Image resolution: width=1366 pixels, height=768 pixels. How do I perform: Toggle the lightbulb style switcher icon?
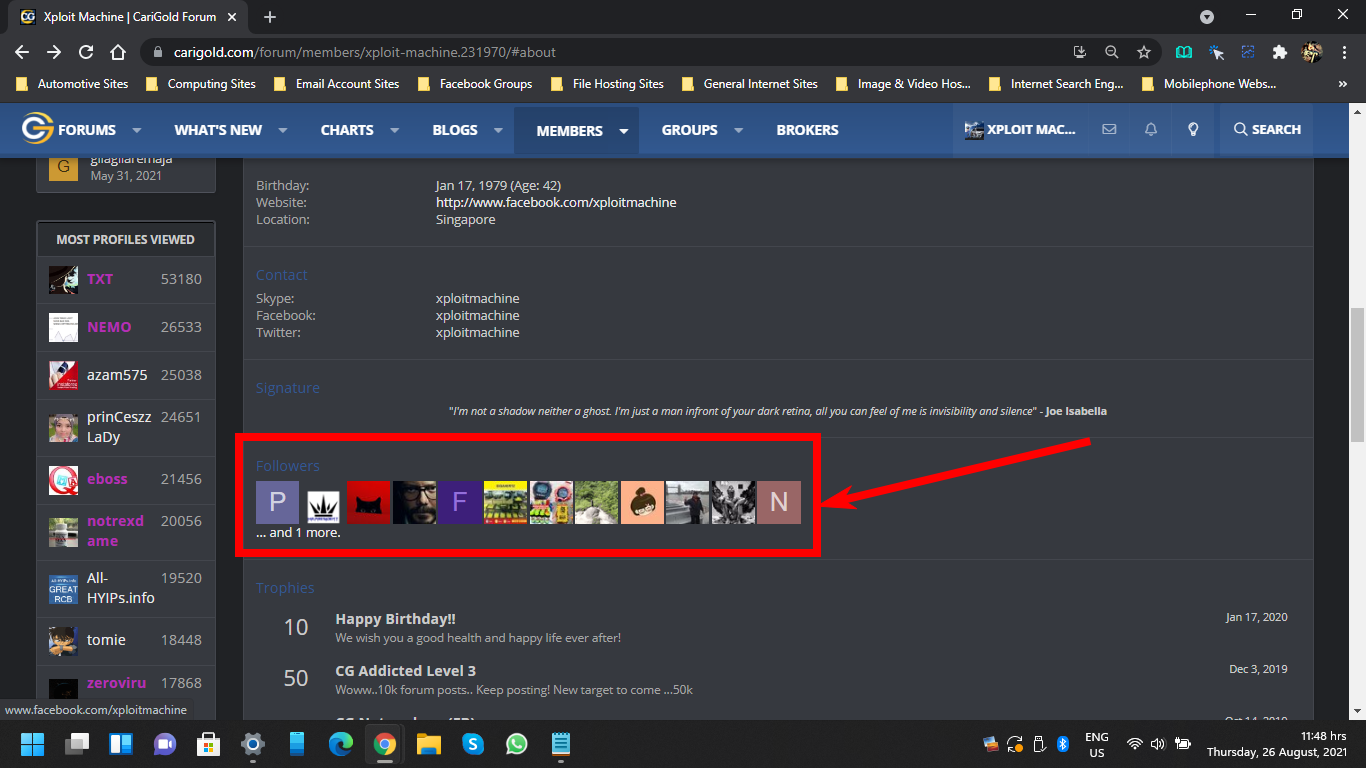coord(1193,130)
